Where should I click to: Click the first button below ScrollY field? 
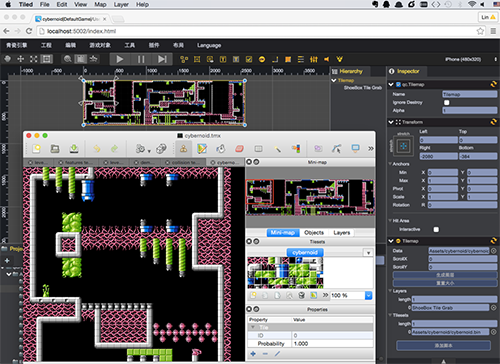445,275
